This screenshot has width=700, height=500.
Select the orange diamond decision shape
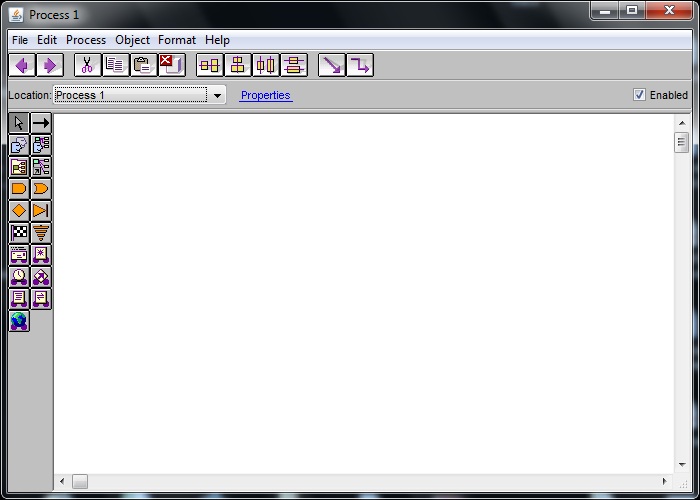(x=19, y=211)
